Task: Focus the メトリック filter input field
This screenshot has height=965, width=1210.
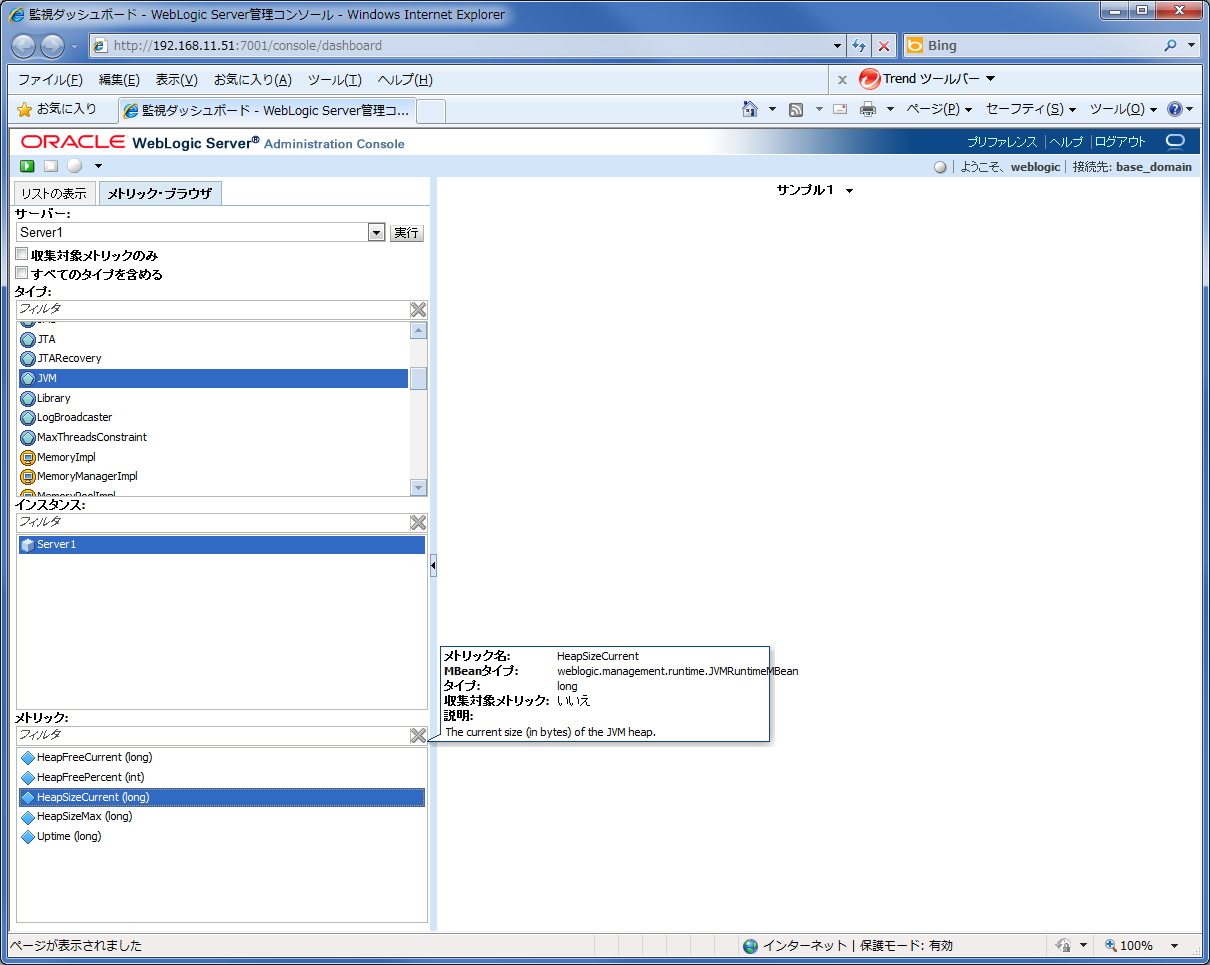Action: (212, 736)
